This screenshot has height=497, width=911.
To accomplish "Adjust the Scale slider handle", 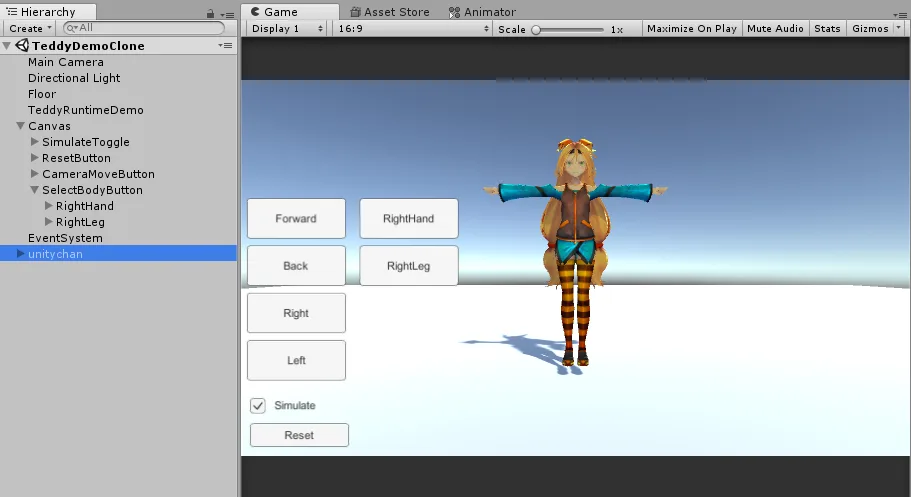I will 536,30.
